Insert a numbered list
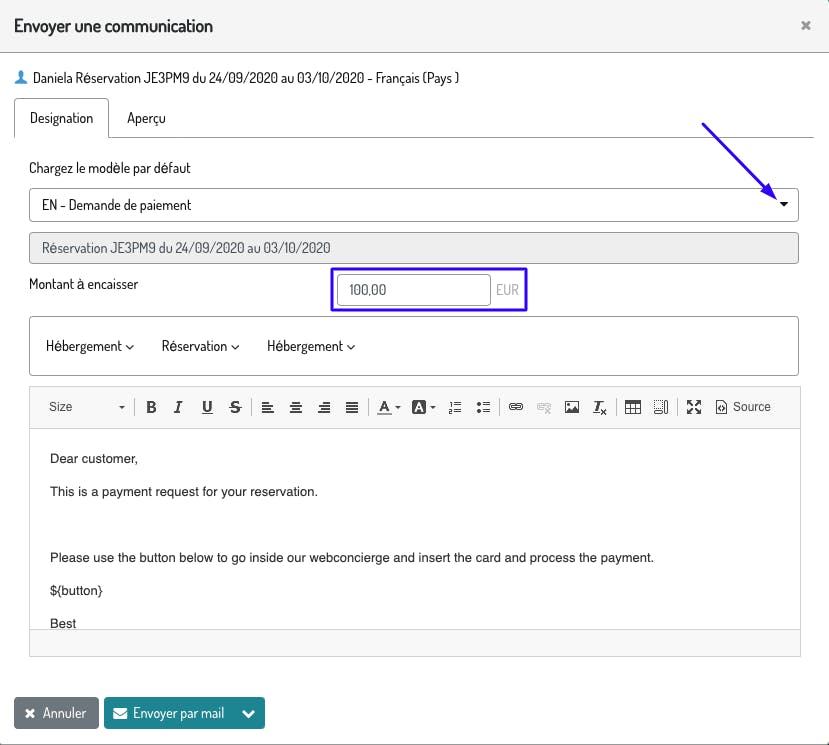 click(455, 407)
